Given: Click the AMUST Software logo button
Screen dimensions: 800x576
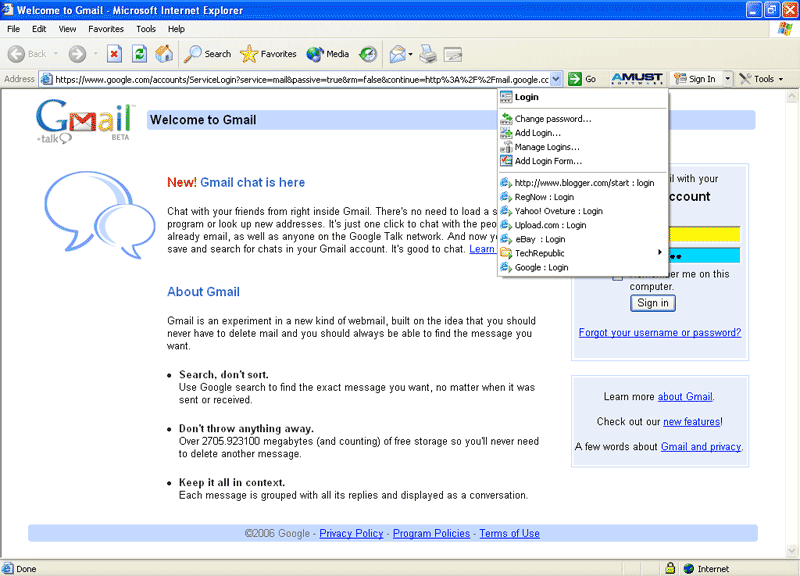Looking at the screenshot, I should (637, 79).
